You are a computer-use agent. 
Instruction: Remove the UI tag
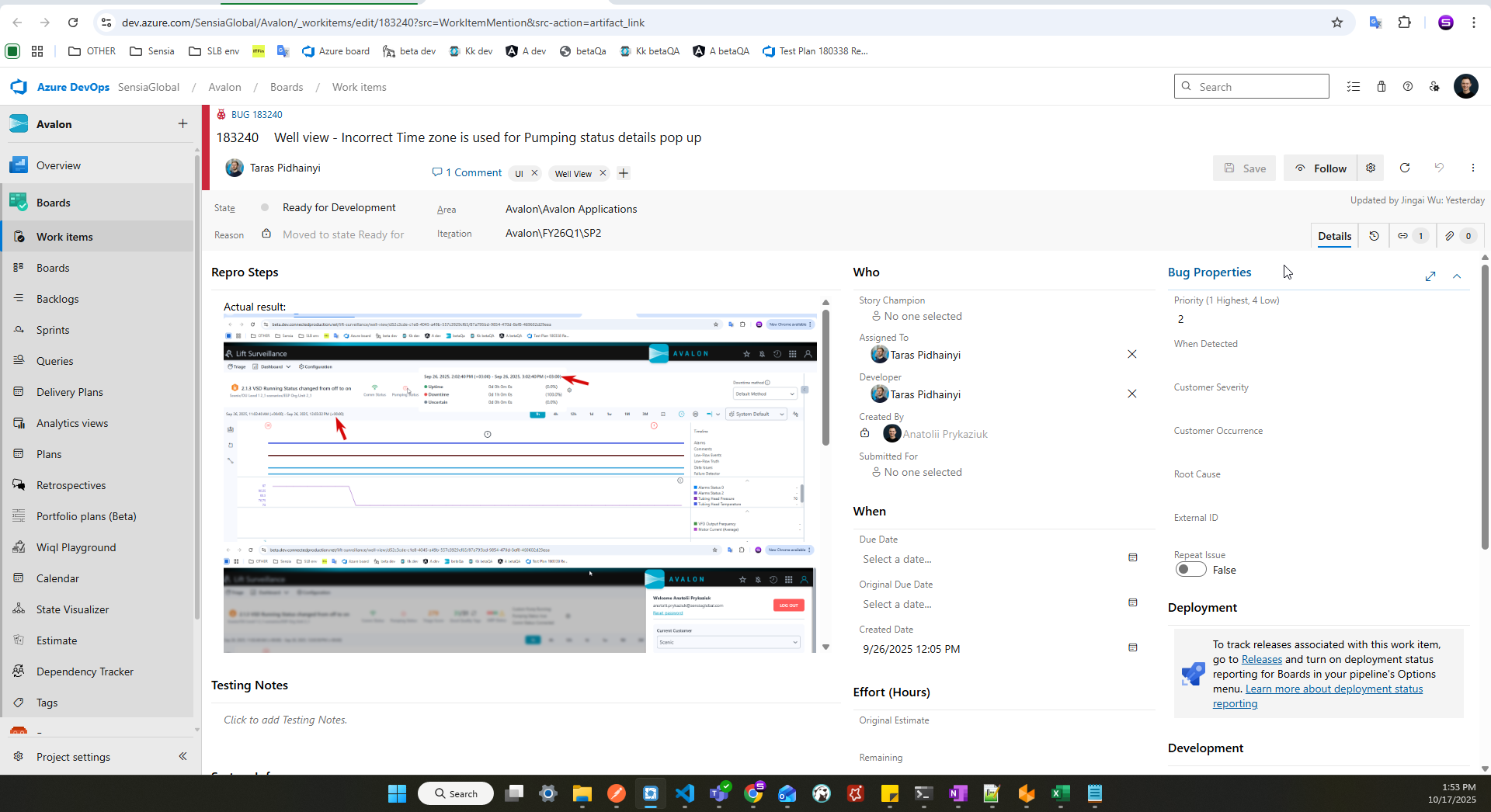click(534, 173)
